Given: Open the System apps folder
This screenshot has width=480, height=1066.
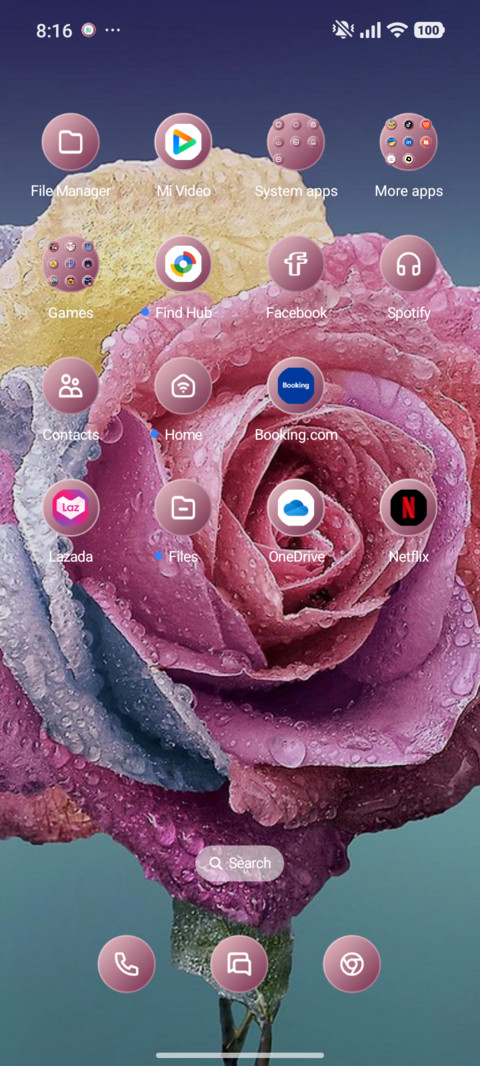Looking at the screenshot, I should pos(296,142).
